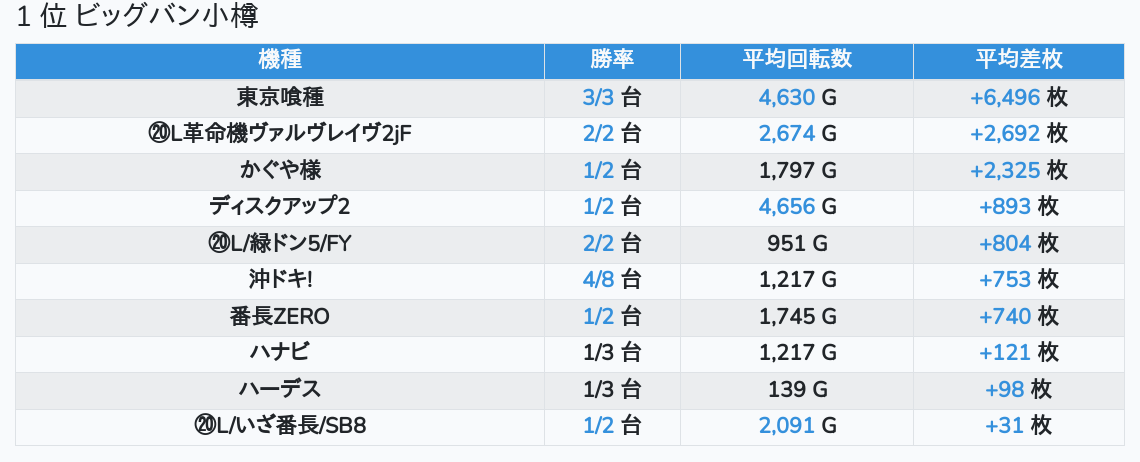Click the +121 difference for ハナビ

pyautogui.click(x=1005, y=353)
